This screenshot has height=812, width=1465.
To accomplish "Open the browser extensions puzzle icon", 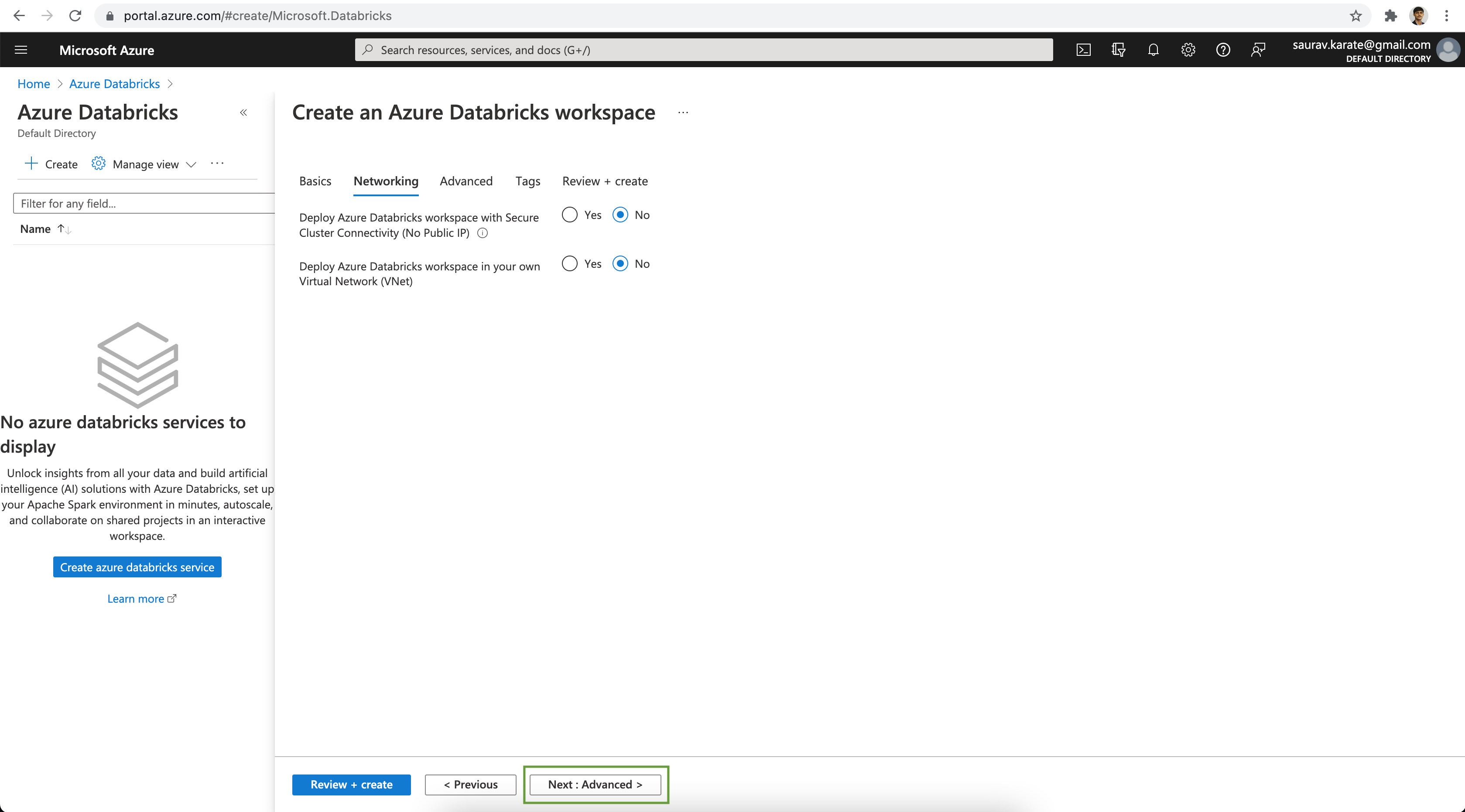I will 1390,16.
